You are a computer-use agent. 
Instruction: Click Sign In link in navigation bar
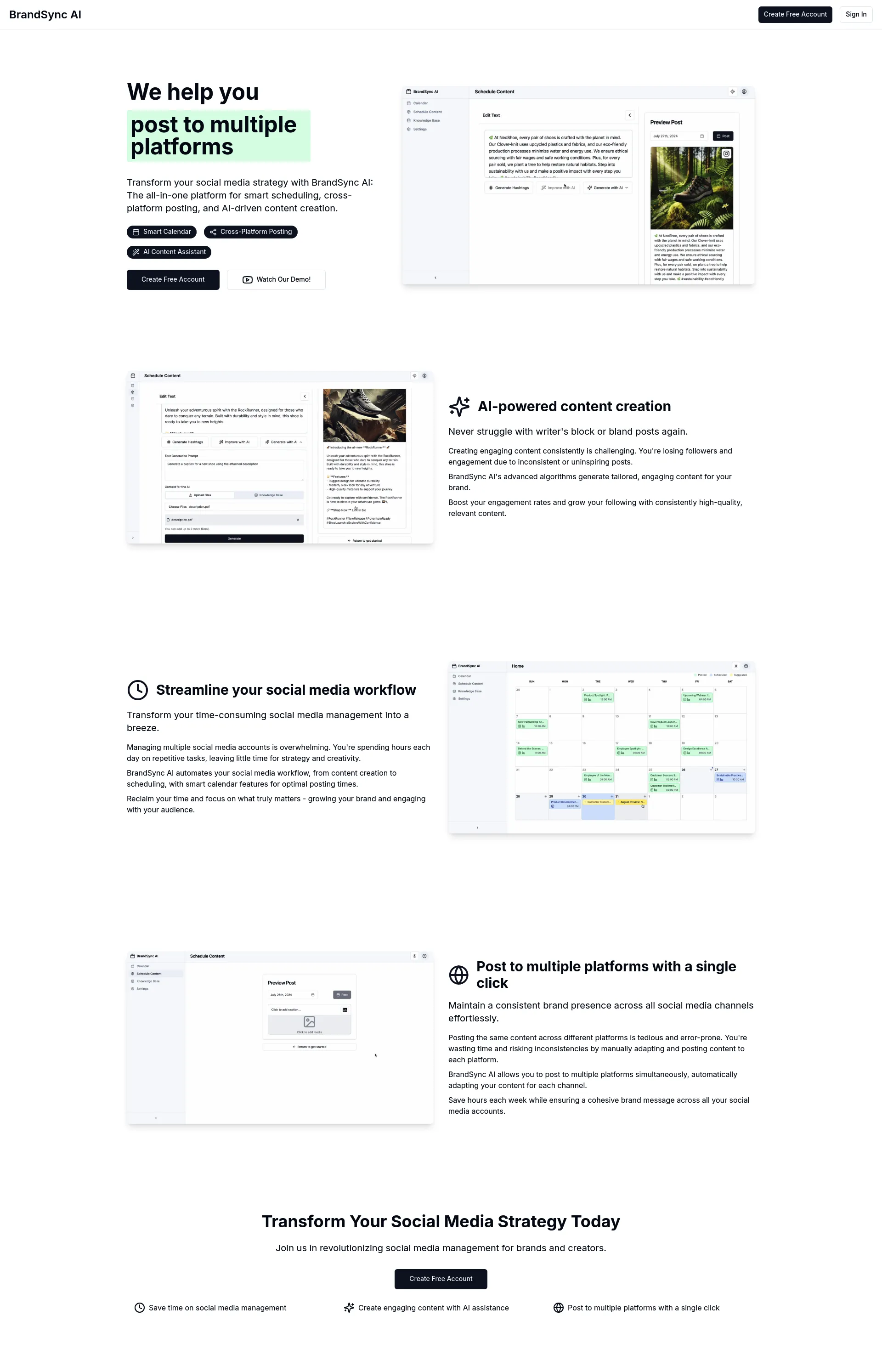(855, 14)
